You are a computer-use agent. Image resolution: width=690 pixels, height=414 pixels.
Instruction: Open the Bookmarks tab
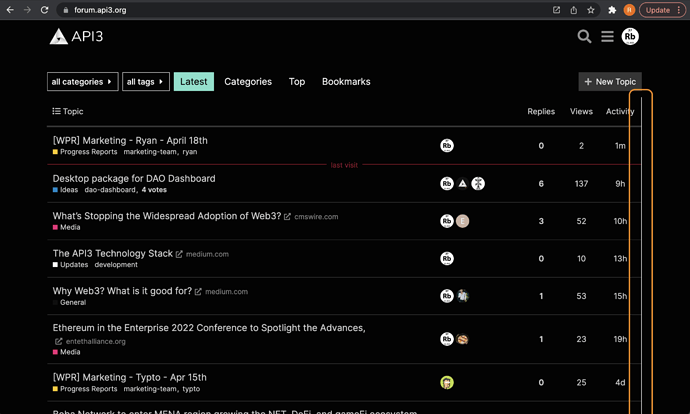tap(346, 82)
